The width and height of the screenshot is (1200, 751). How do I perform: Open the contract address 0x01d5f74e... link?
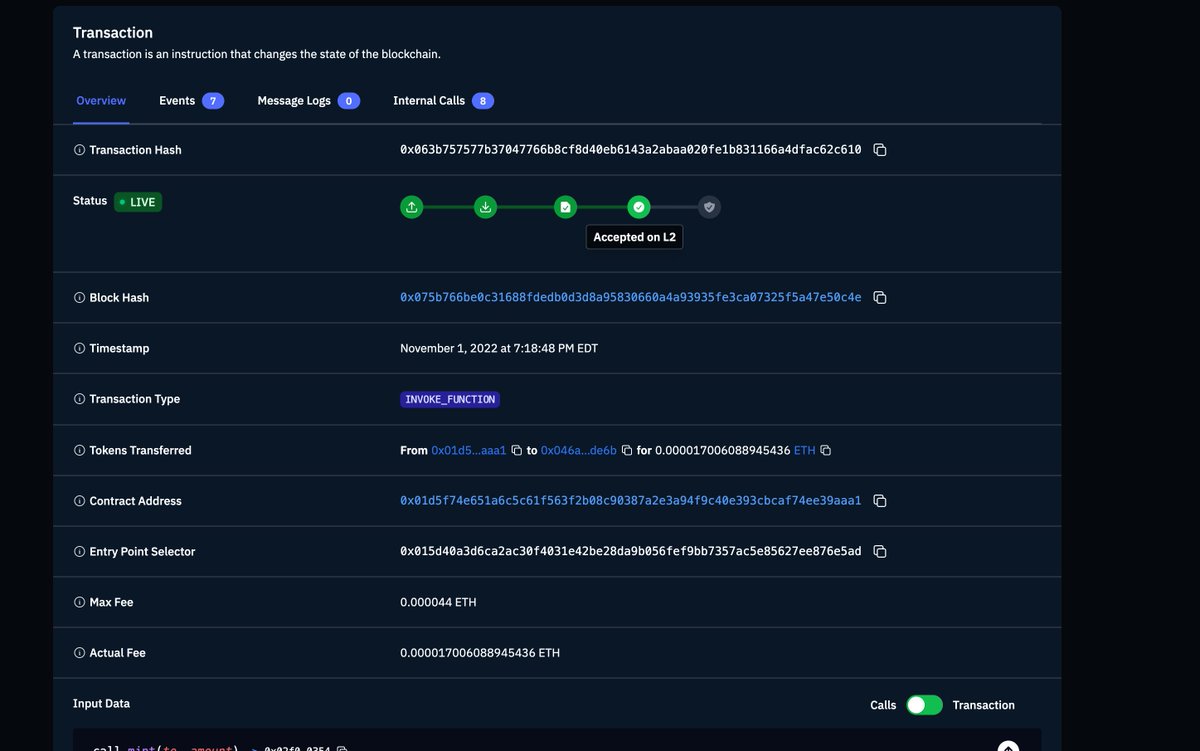click(x=631, y=501)
